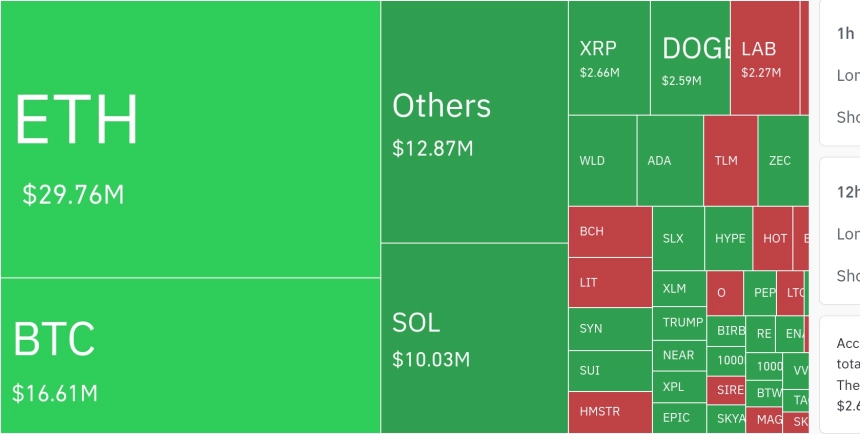Select the TRUMP heatmap cell
The width and height of the screenshot is (860, 434).
(x=680, y=323)
